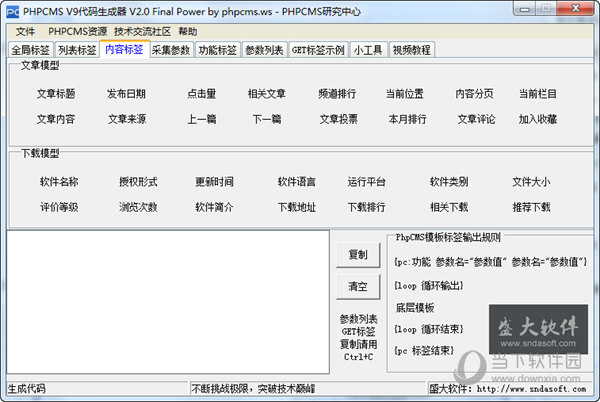Click the 推荐下载 tag label
The image size is (600, 402).
pyautogui.click(x=532, y=207)
